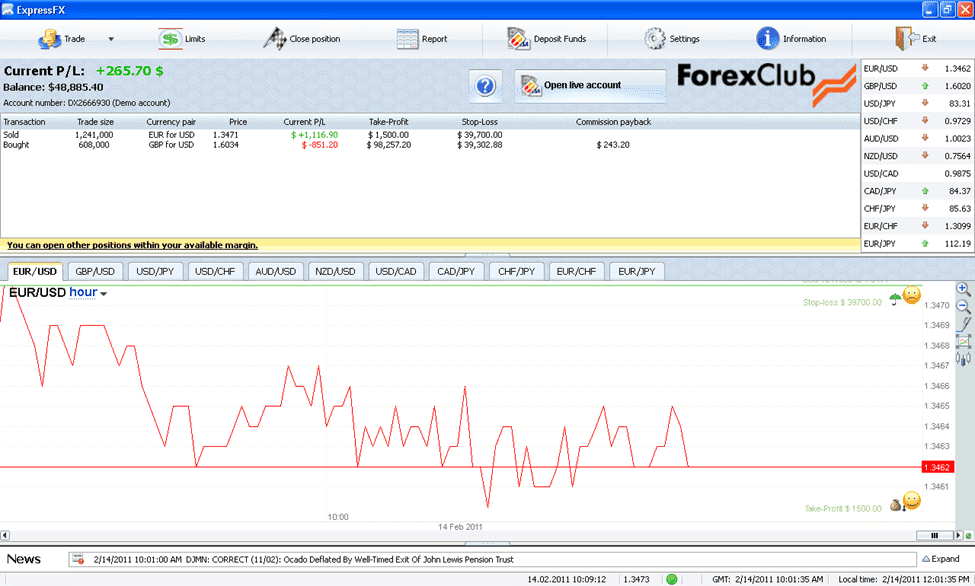This screenshot has width=975, height=586.
Task: Zoom out the chart with magnifier minus
Action: click(964, 306)
